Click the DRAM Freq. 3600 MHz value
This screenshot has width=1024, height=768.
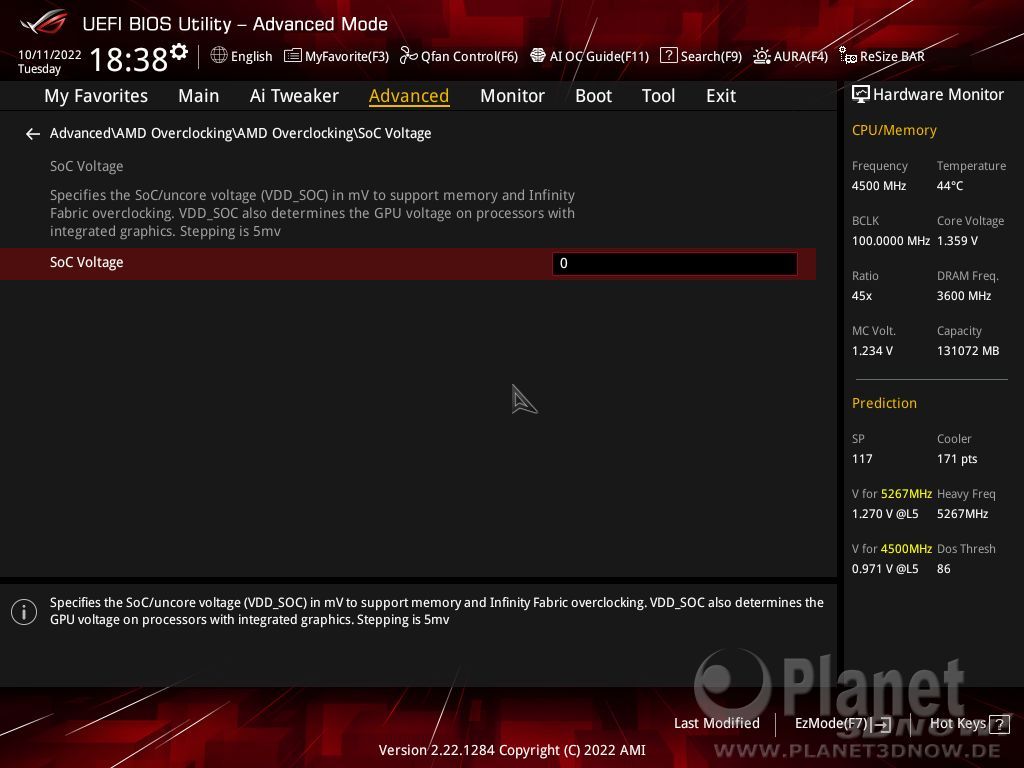click(x=964, y=296)
